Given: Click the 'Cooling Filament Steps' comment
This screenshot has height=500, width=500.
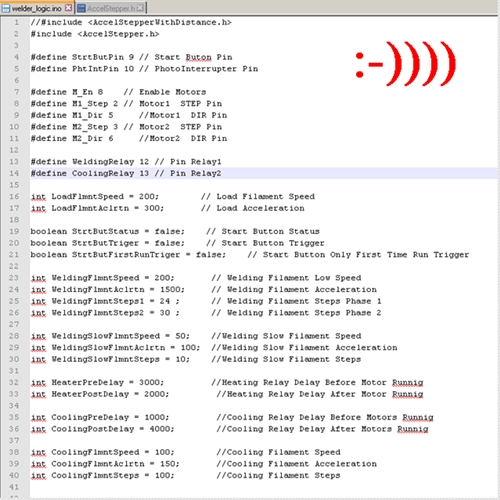Looking at the screenshot, I should [283, 476].
